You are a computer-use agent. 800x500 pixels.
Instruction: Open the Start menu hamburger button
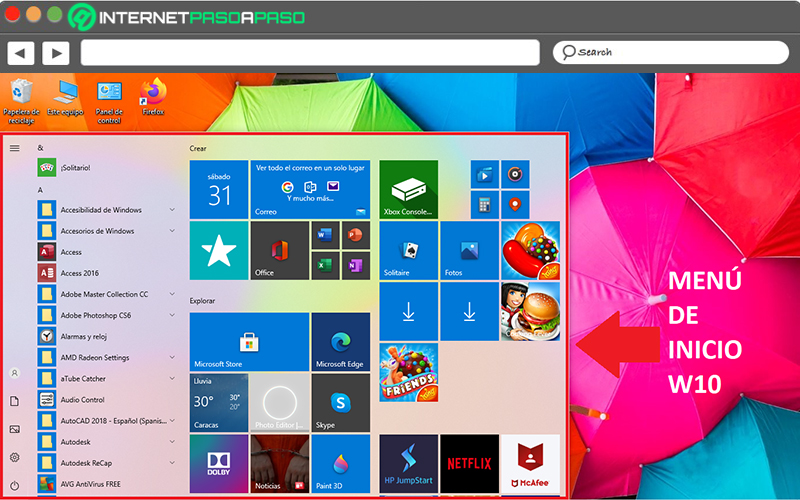(x=15, y=148)
